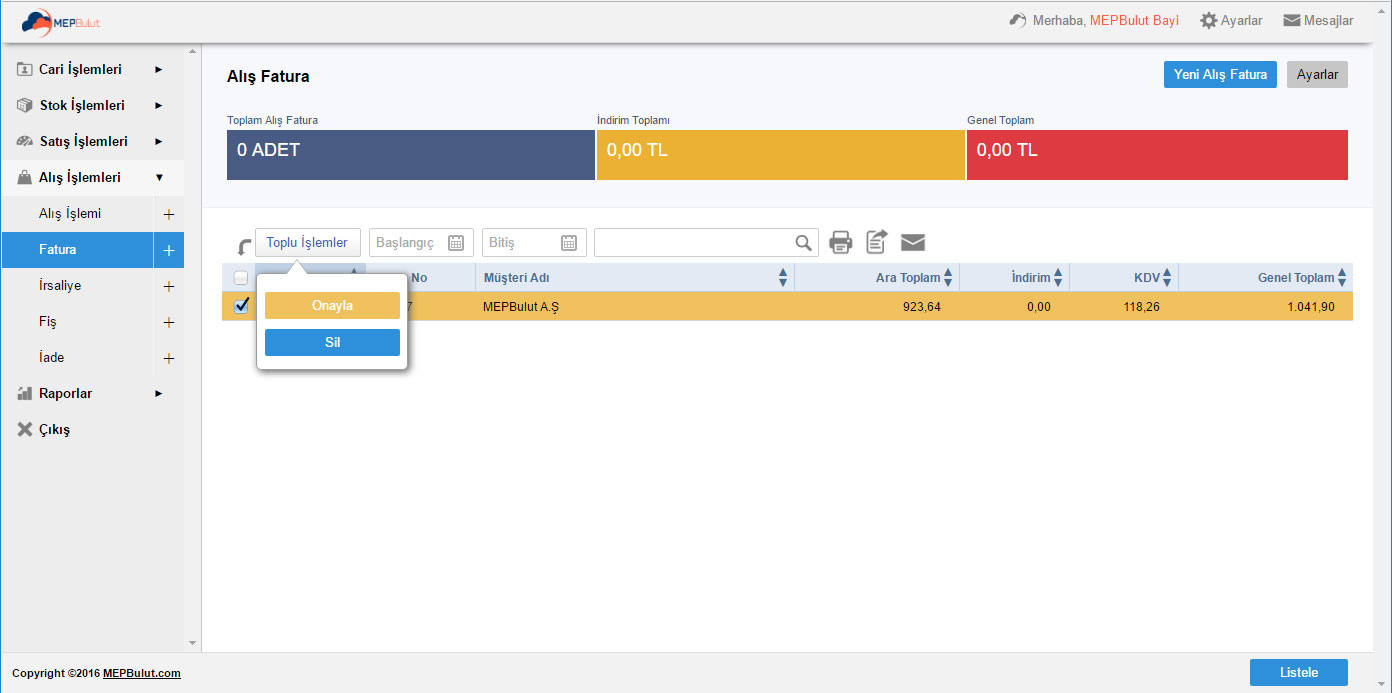Click the plus icon next to Fatura

click(168, 250)
